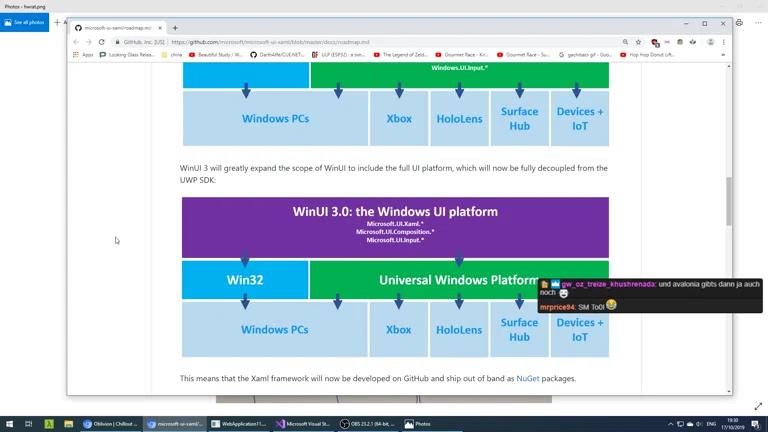768x432 pixels.
Task: Close the microsoft-ui-xaml roadmap tab
Action: [x=160, y=28]
